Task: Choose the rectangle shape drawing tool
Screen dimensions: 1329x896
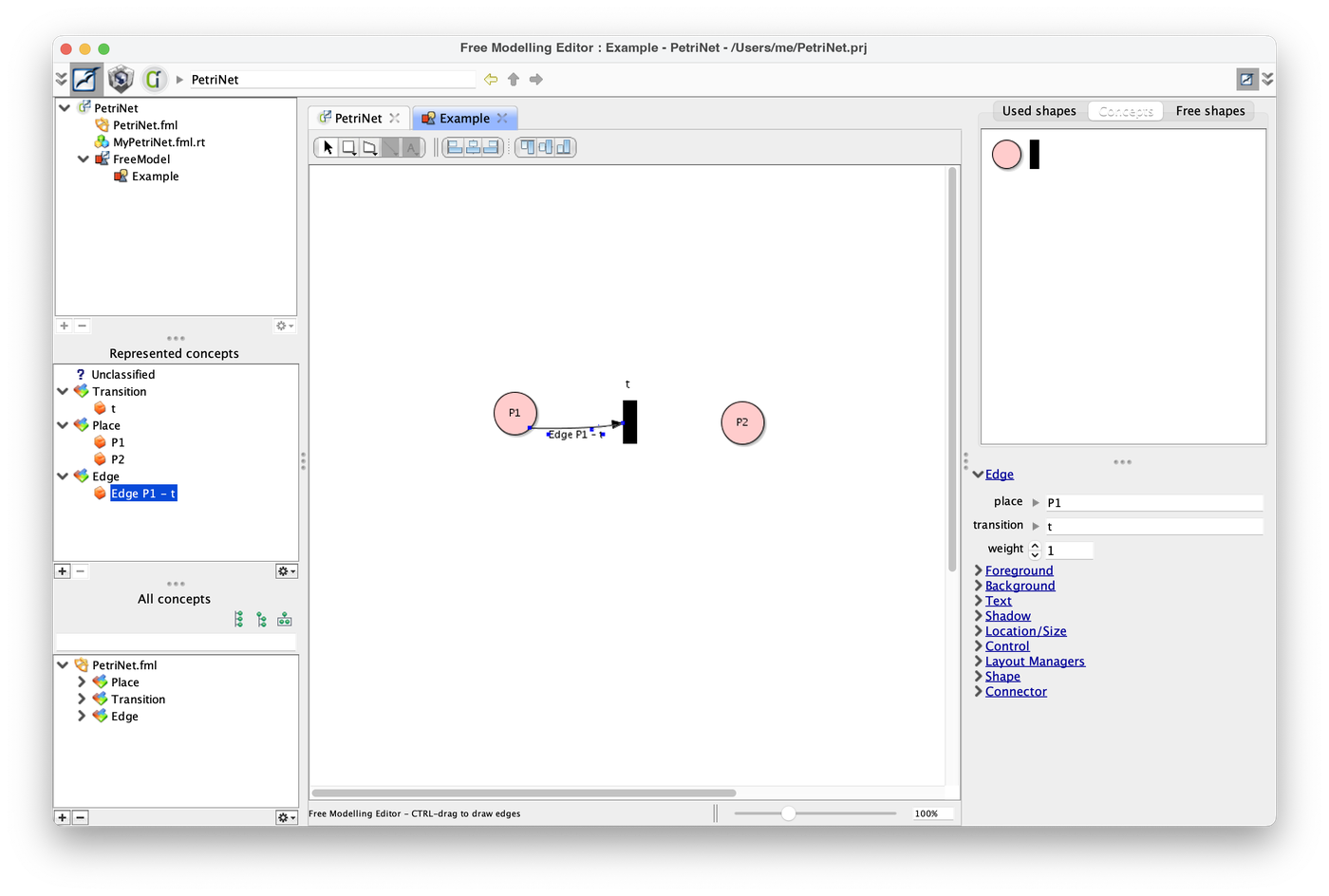Action: click(x=349, y=147)
